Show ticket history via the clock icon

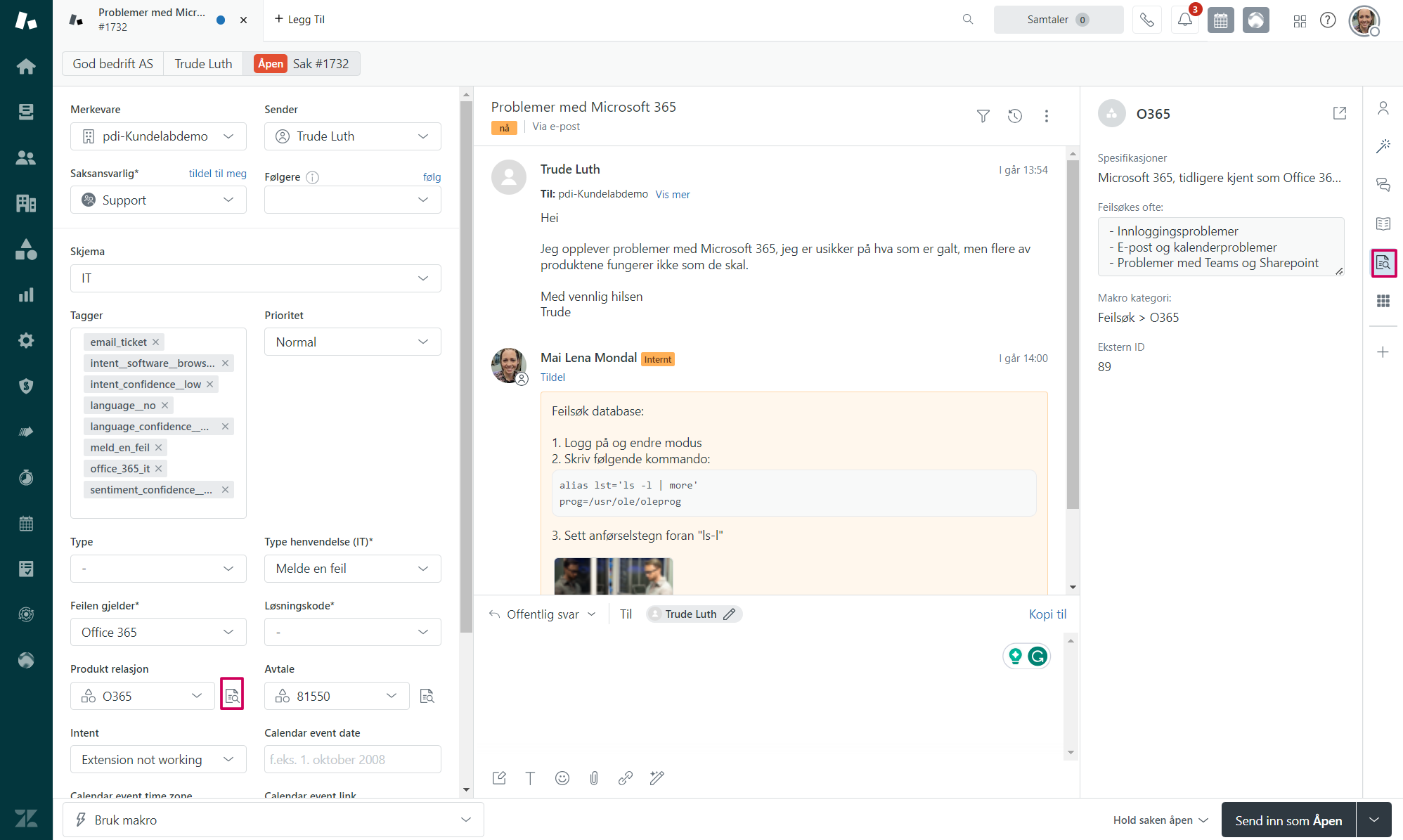click(x=1014, y=116)
